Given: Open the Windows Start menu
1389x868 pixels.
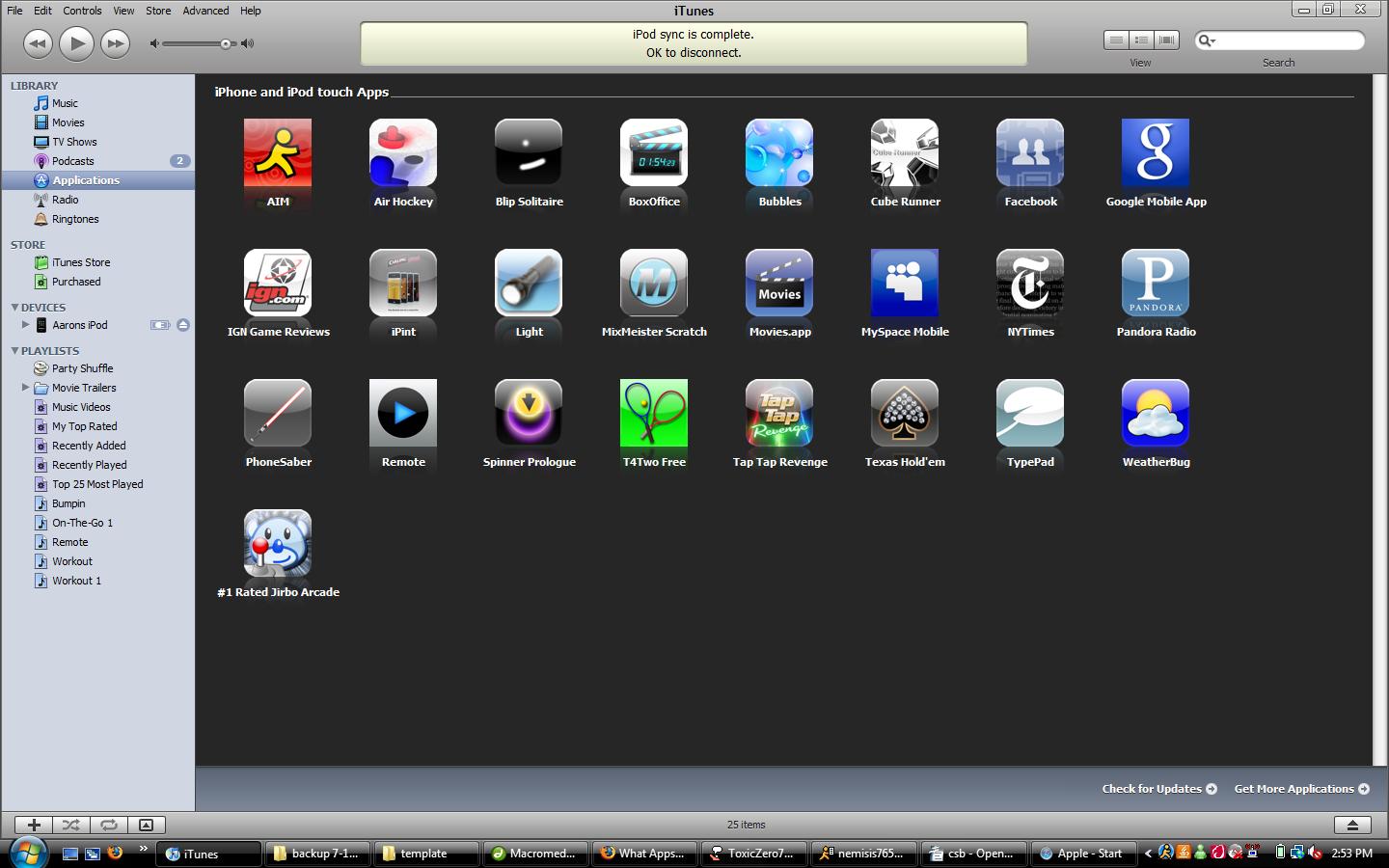Looking at the screenshot, I should pos(29,853).
